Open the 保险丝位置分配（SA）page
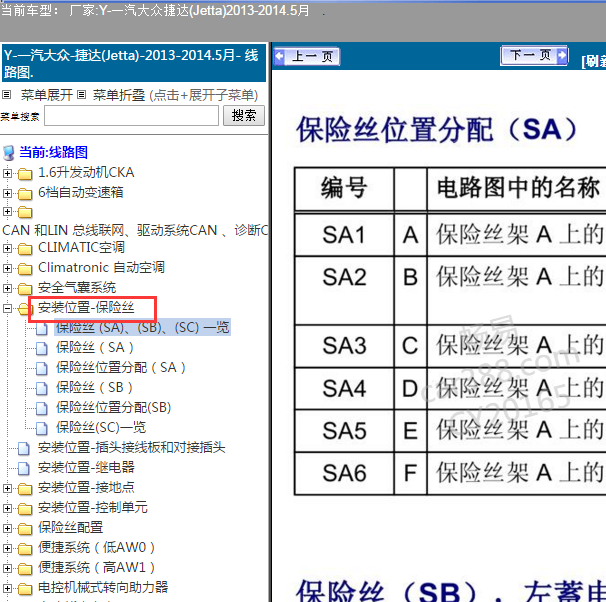This screenshot has height=602, width=606. tap(121, 367)
